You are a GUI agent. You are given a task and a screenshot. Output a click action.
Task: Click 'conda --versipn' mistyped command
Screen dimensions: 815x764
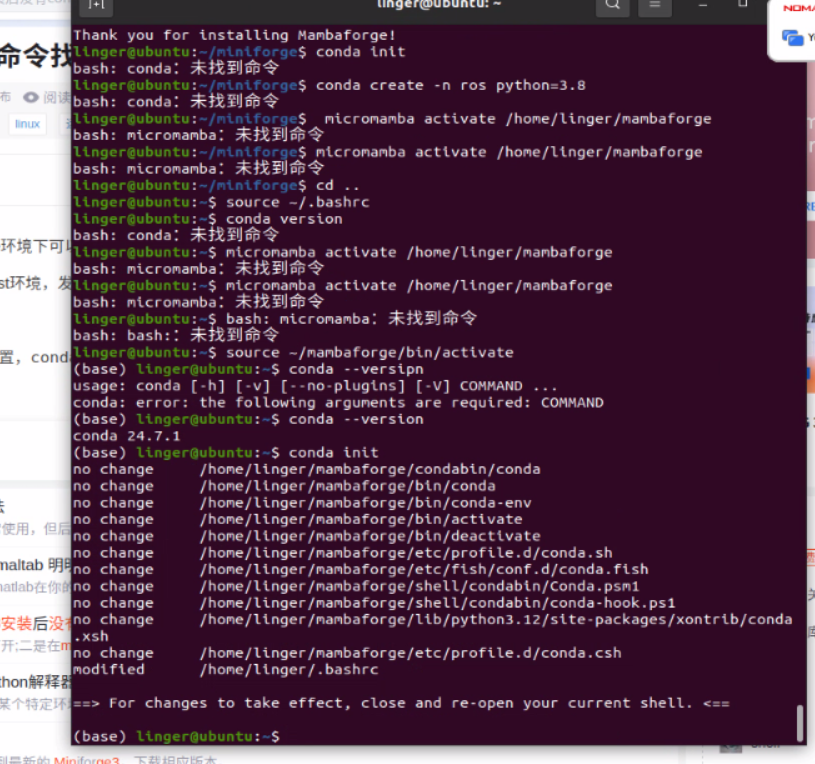tap(356, 369)
